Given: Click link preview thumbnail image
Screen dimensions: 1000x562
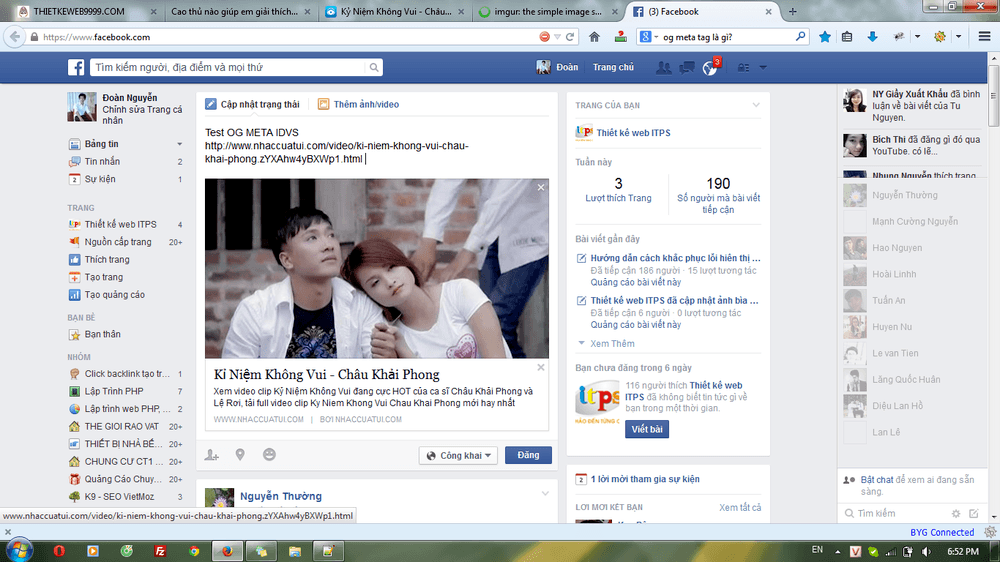Looking at the screenshot, I should [376, 269].
